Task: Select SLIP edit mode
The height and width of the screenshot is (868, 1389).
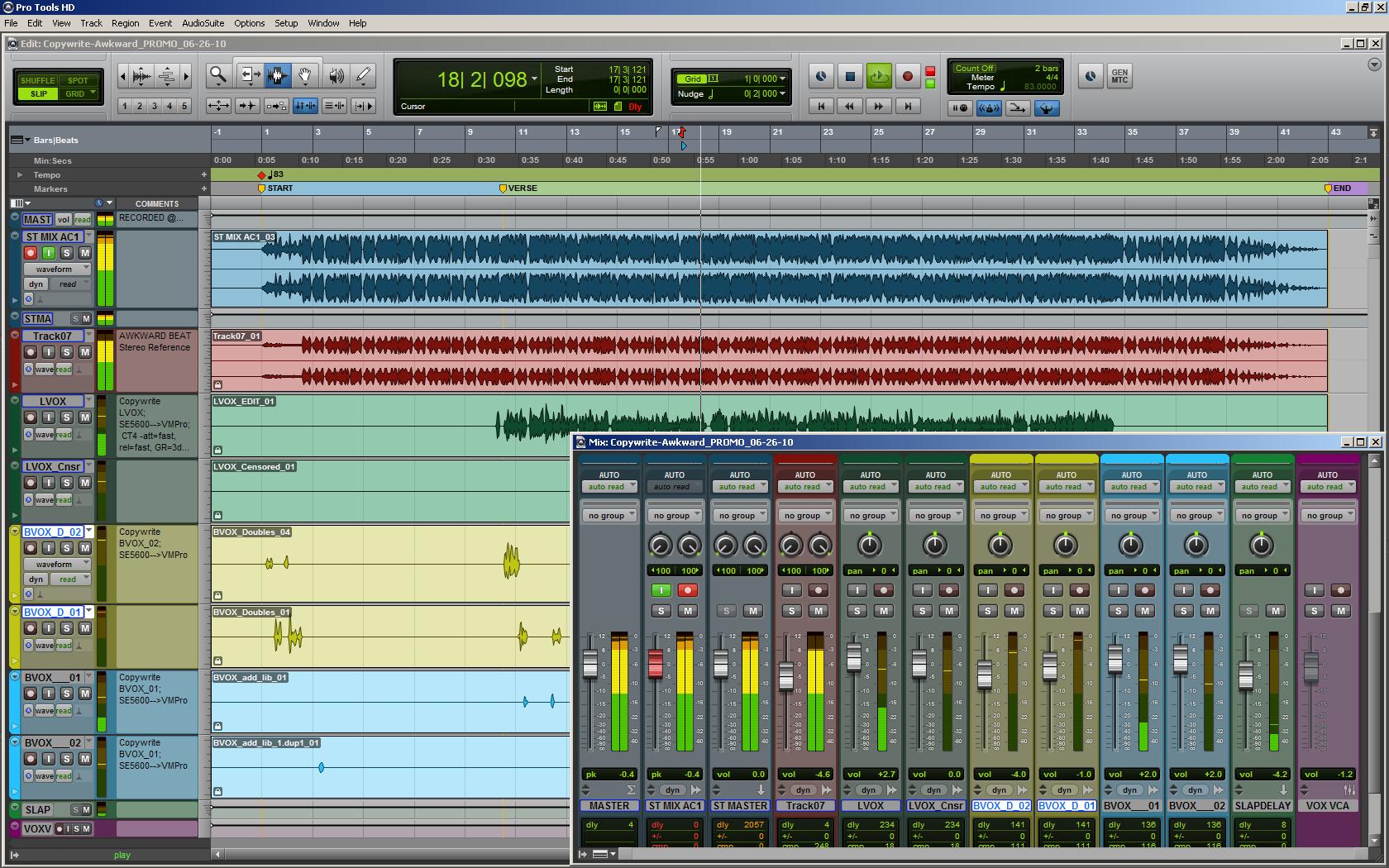Action: [x=38, y=93]
